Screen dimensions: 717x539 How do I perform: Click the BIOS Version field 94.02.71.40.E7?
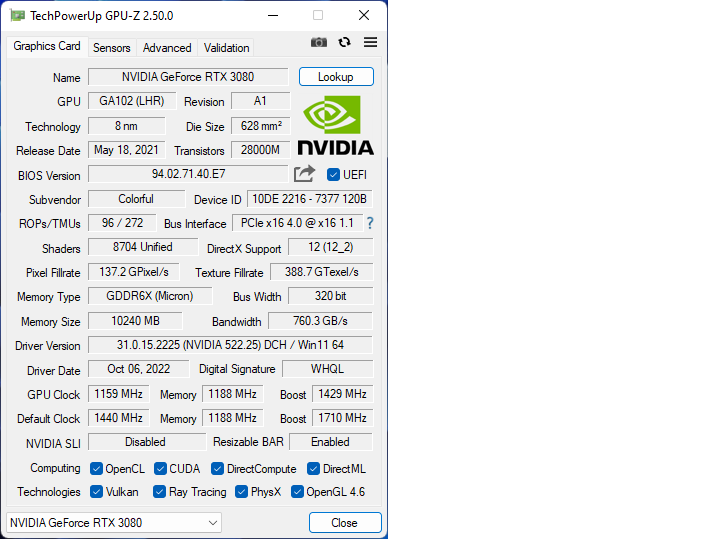[188, 174]
